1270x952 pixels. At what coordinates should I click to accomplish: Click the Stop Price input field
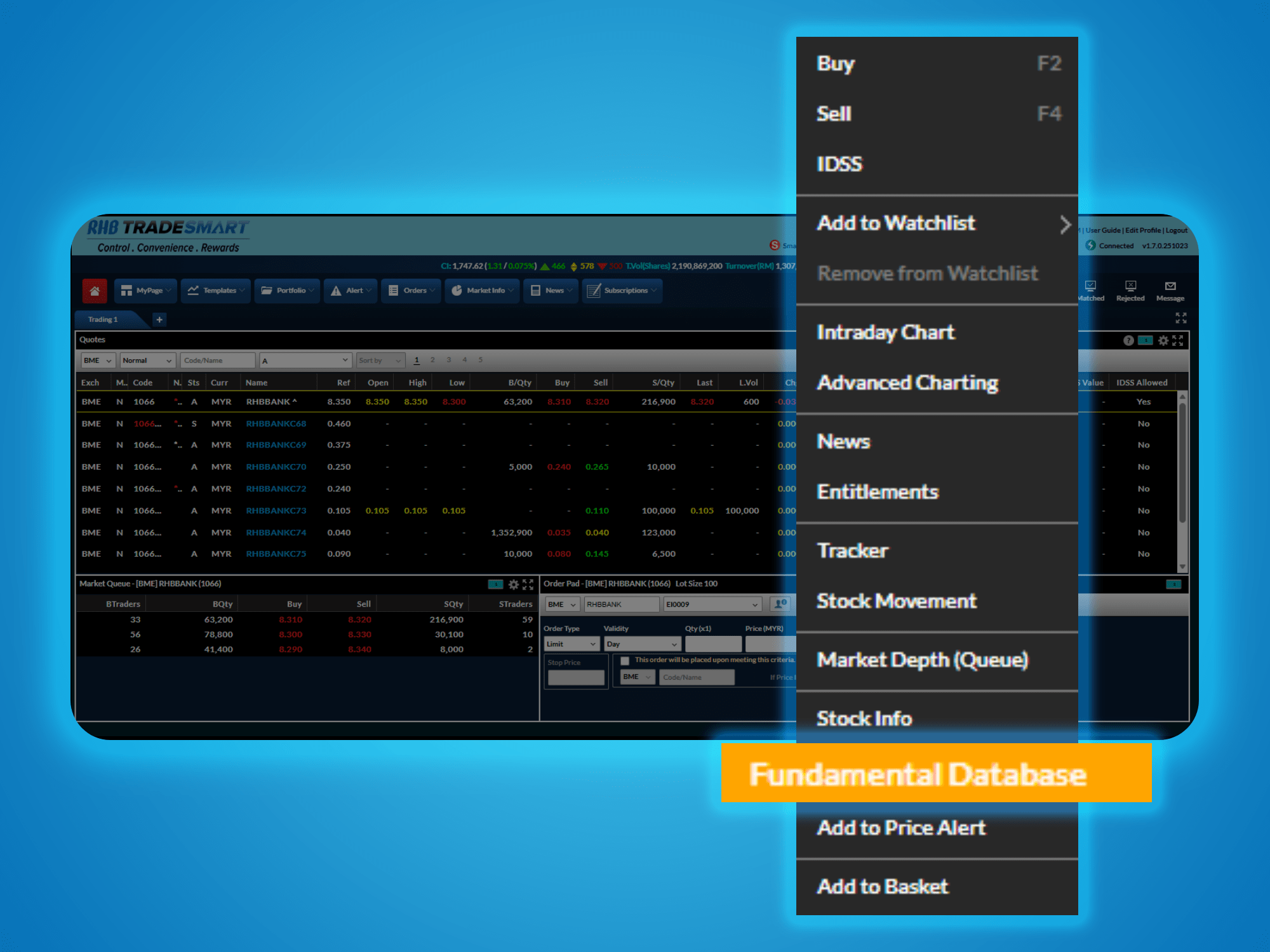click(576, 678)
